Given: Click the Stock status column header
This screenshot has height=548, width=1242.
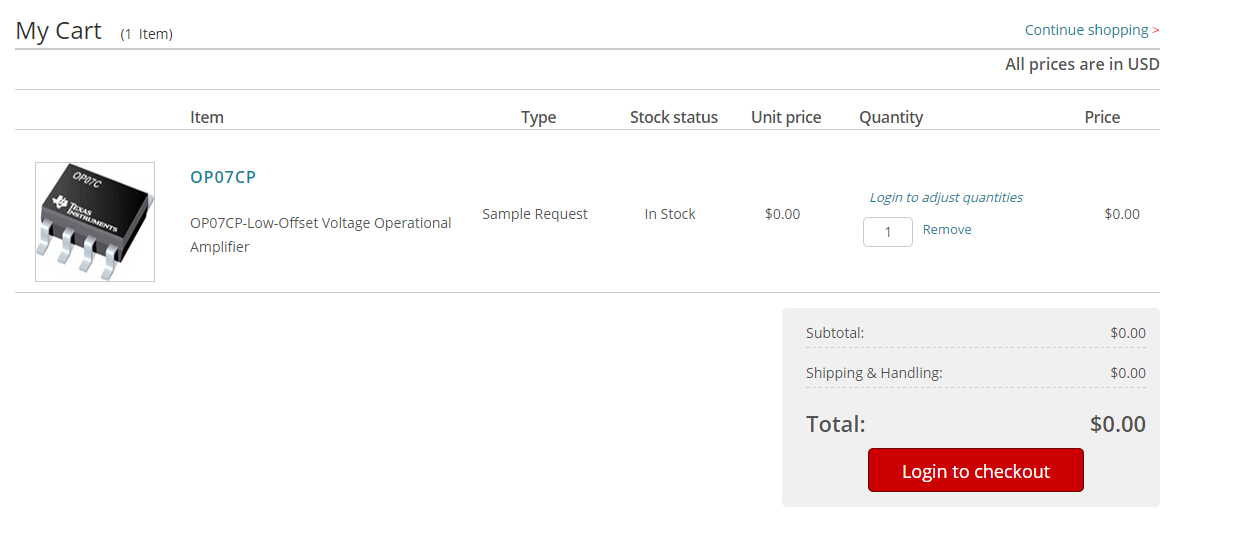Looking at the screenshot, I should coord(674,117).
